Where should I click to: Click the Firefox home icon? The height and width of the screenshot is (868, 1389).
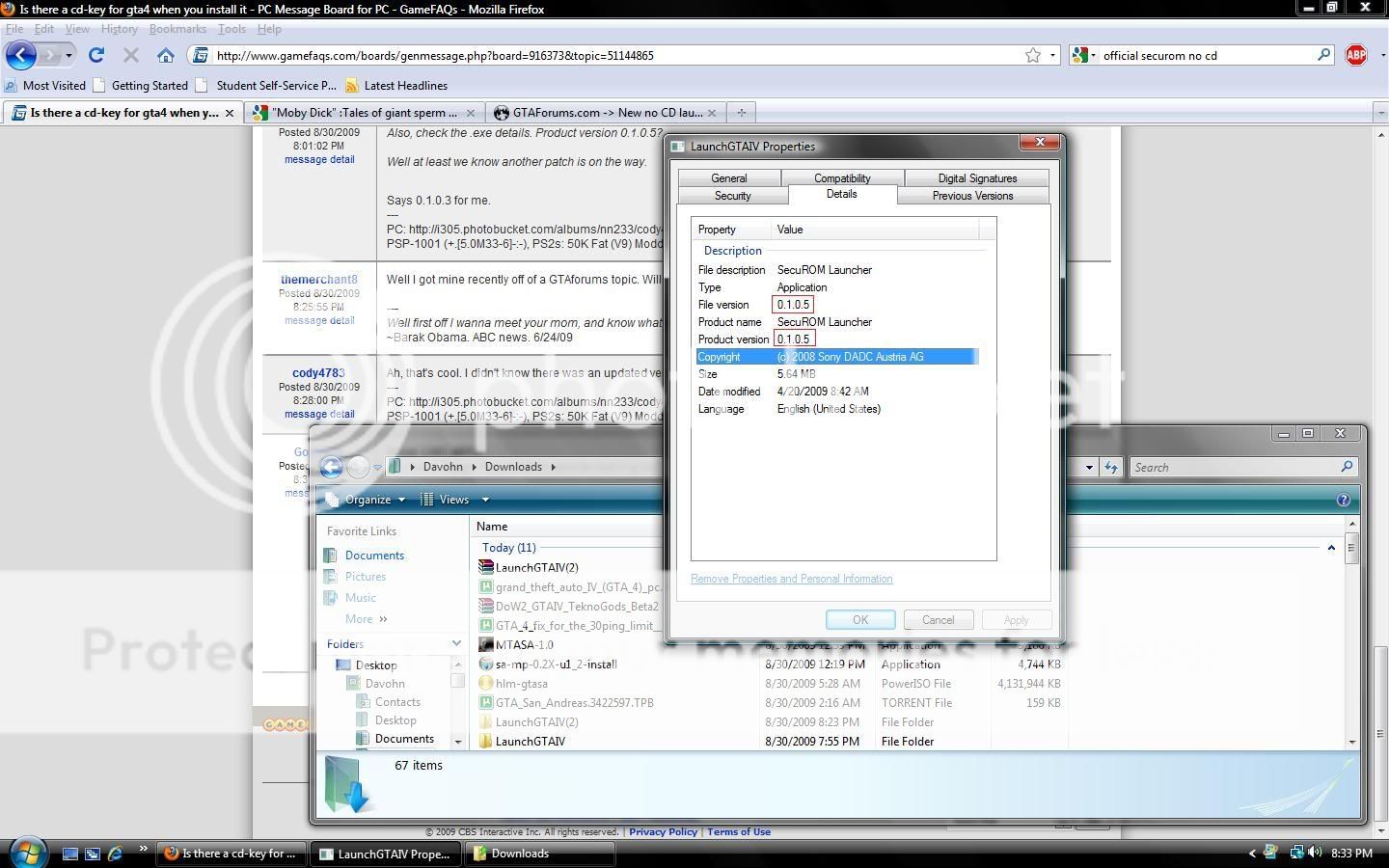pos(166,55)
